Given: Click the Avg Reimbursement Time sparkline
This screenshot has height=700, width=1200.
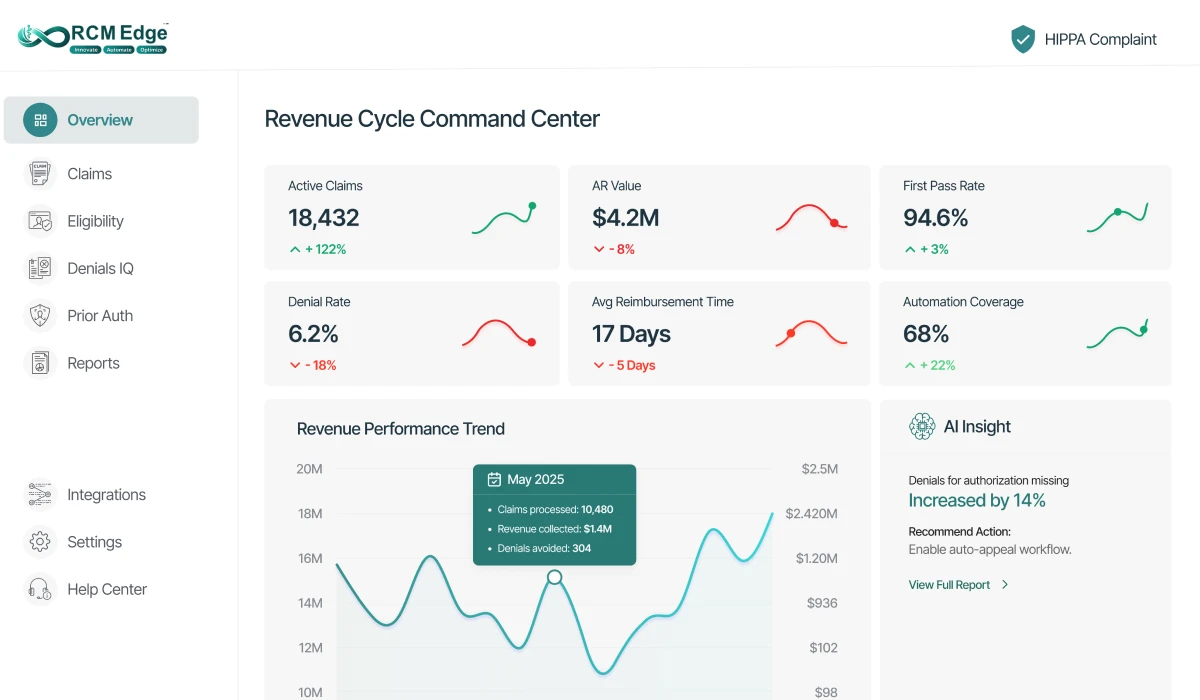Looking at the screenshot, I should pyautogui.click(x=811, y=333).
